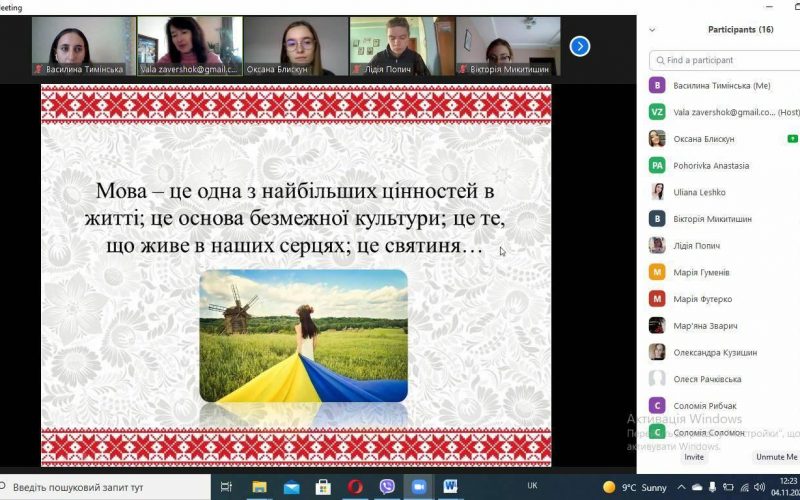Open Microsoft Word from the taskbar
This screenshot has width=800, height=500.
pos(450,487)
